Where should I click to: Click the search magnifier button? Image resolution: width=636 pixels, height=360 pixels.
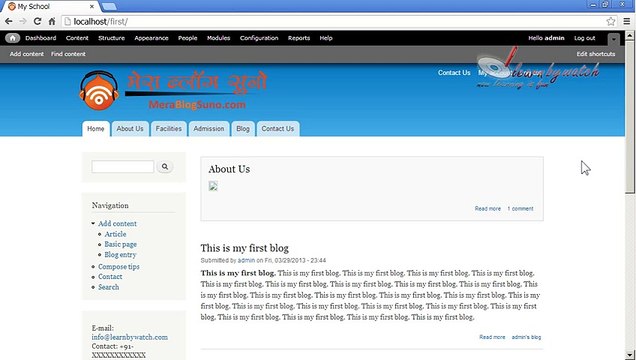click(x=165, y=166)
